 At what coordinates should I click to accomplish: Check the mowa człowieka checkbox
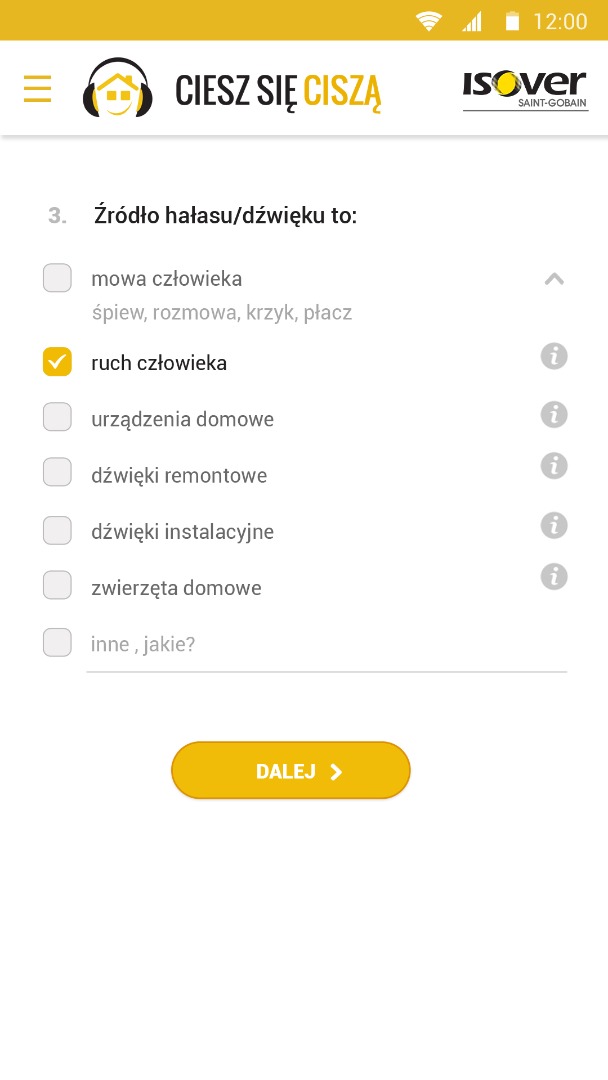click(57, 278)
